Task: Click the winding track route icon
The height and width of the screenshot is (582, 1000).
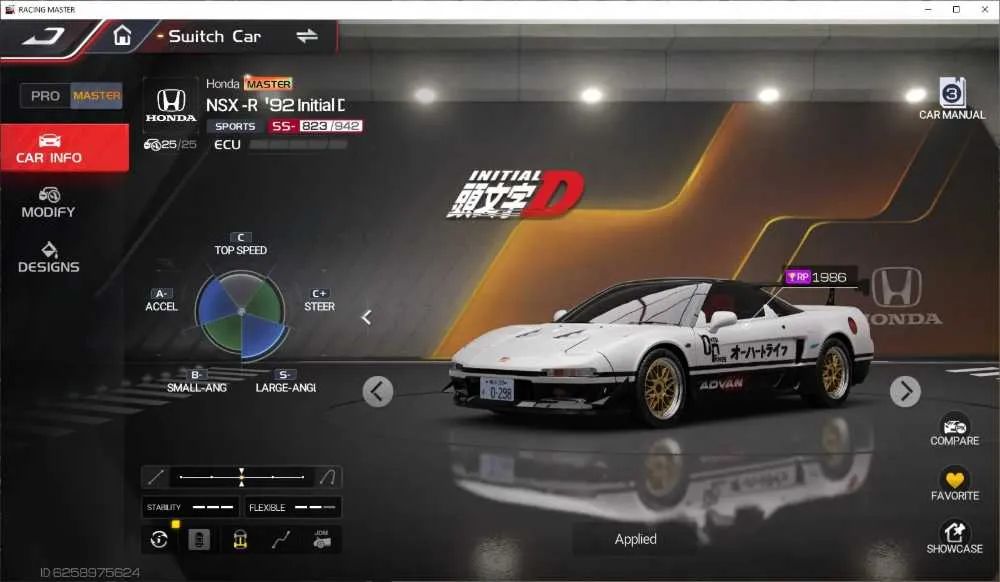Action: click(281, 540)
